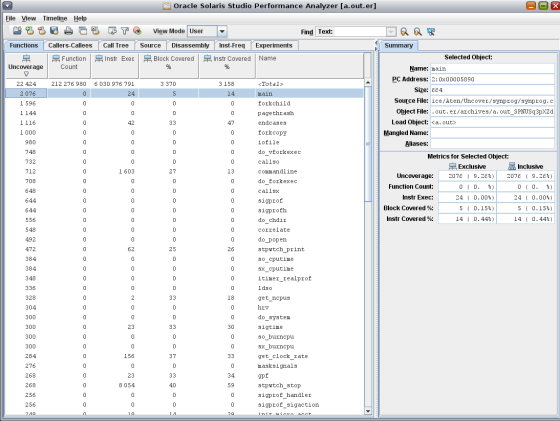Select the Functions tab

pyautogui.click(x=24, y=45)
